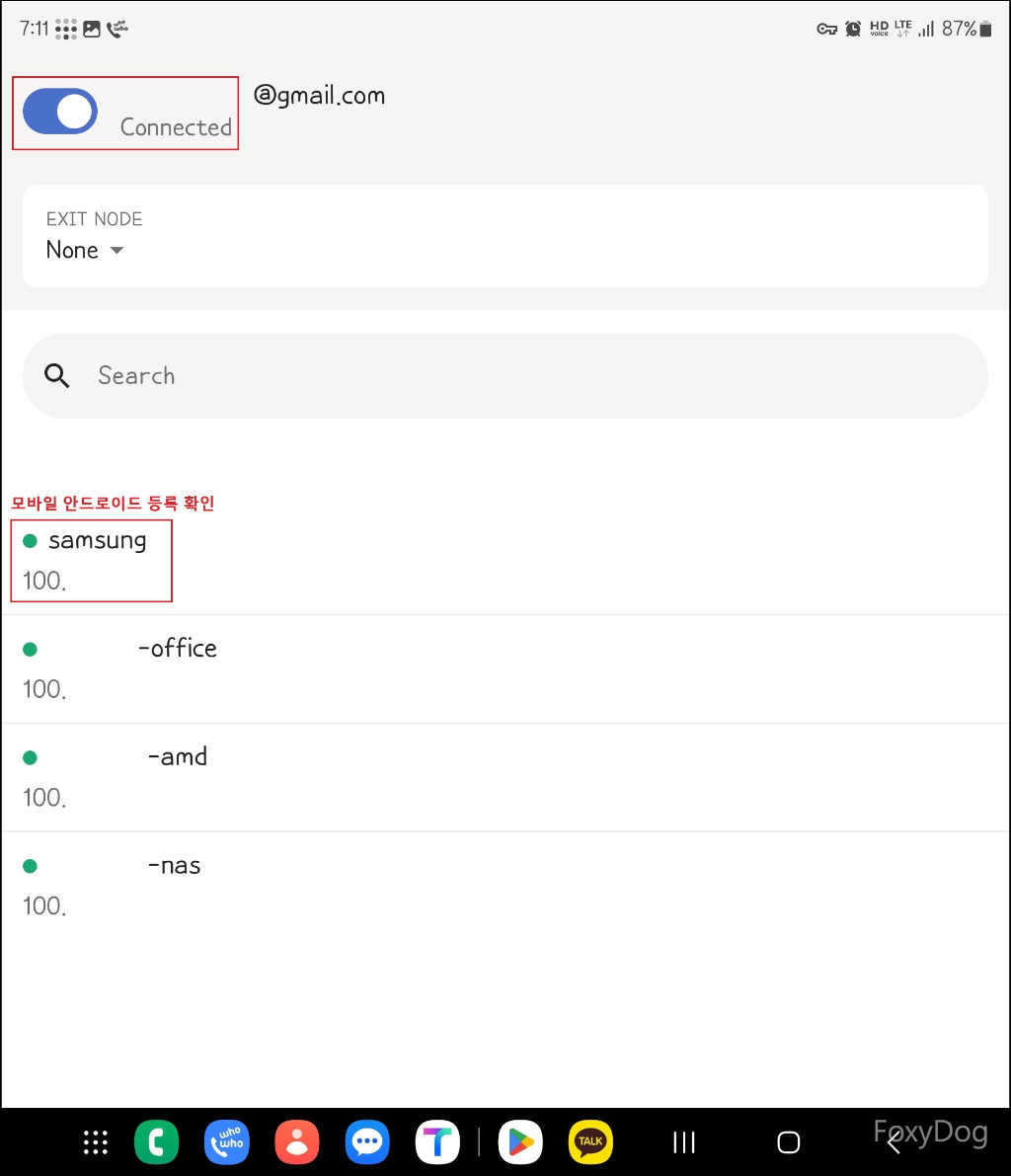Tap the battery 87% indicator
This screenshot has width=1011, height=1176.
point(967,30)
